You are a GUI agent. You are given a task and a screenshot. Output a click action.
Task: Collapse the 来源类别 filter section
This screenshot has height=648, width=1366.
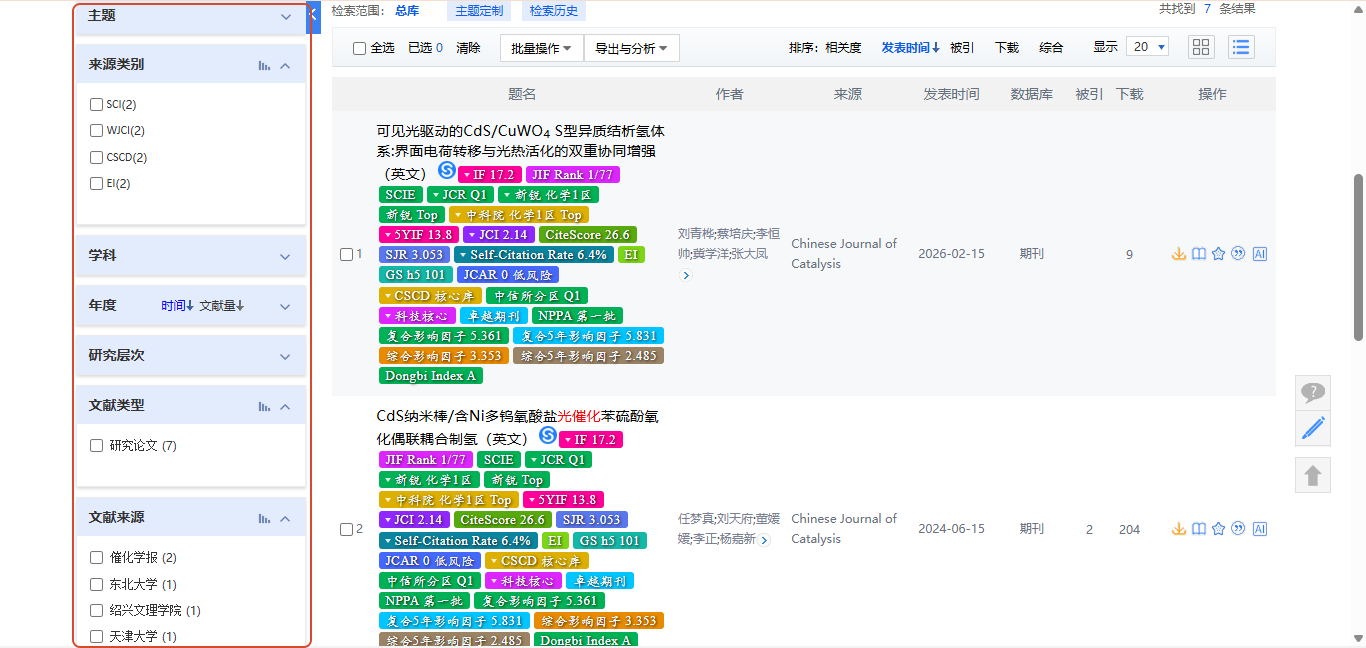(x=285, y=65)
